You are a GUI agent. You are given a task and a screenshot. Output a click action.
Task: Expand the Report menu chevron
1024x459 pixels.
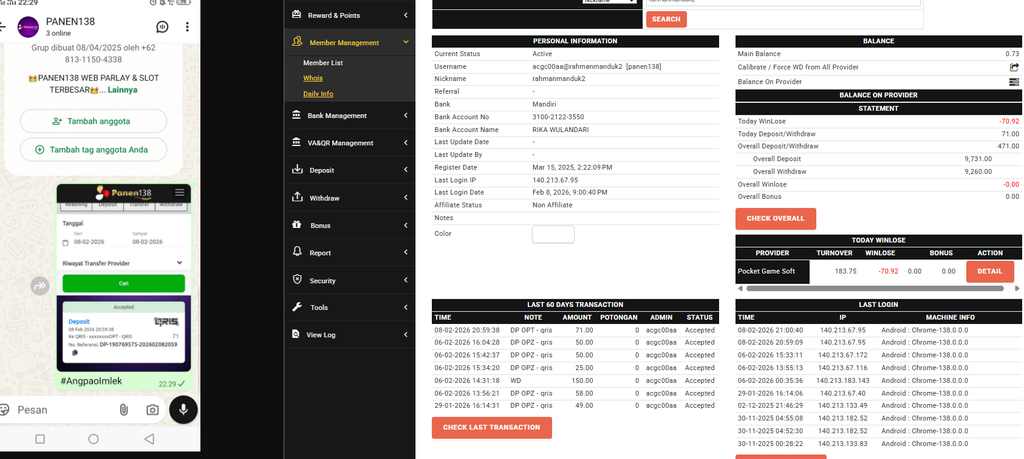[x=406, y=253]
